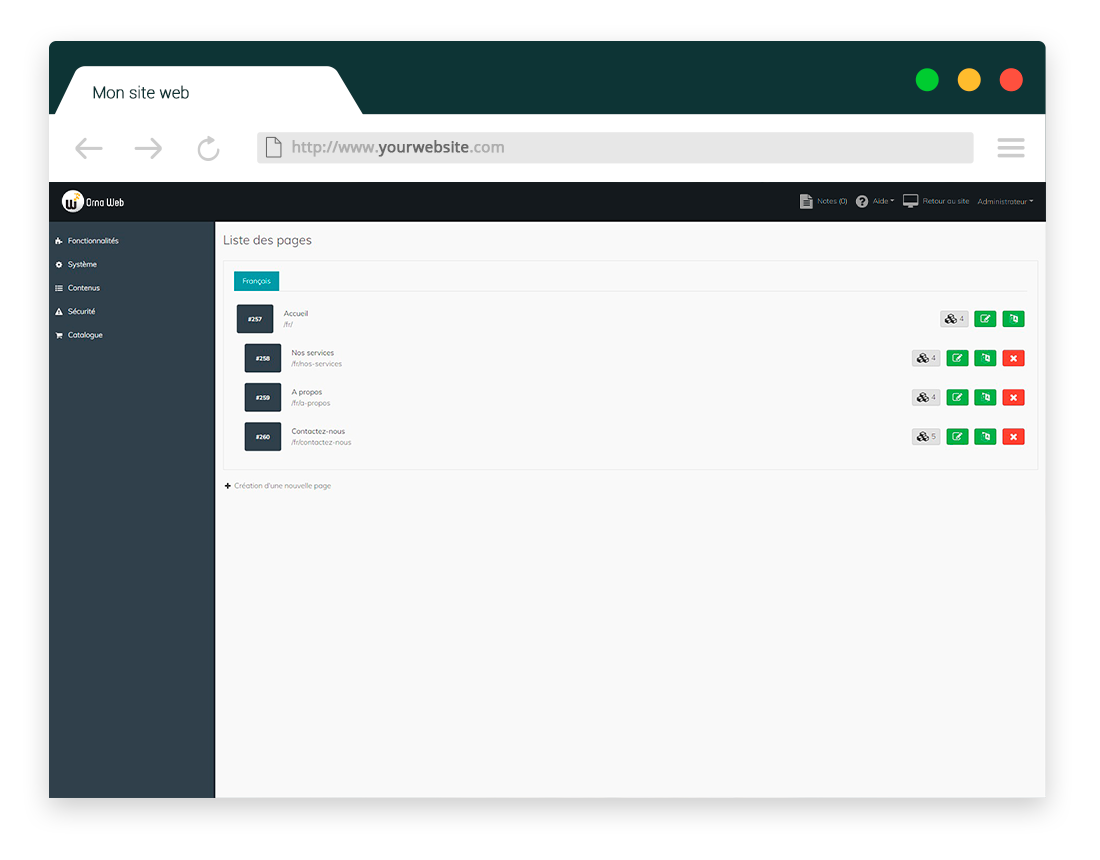Click the green window control dot
This screenshot has width=1100, height=860.
[x=927, y=79]
